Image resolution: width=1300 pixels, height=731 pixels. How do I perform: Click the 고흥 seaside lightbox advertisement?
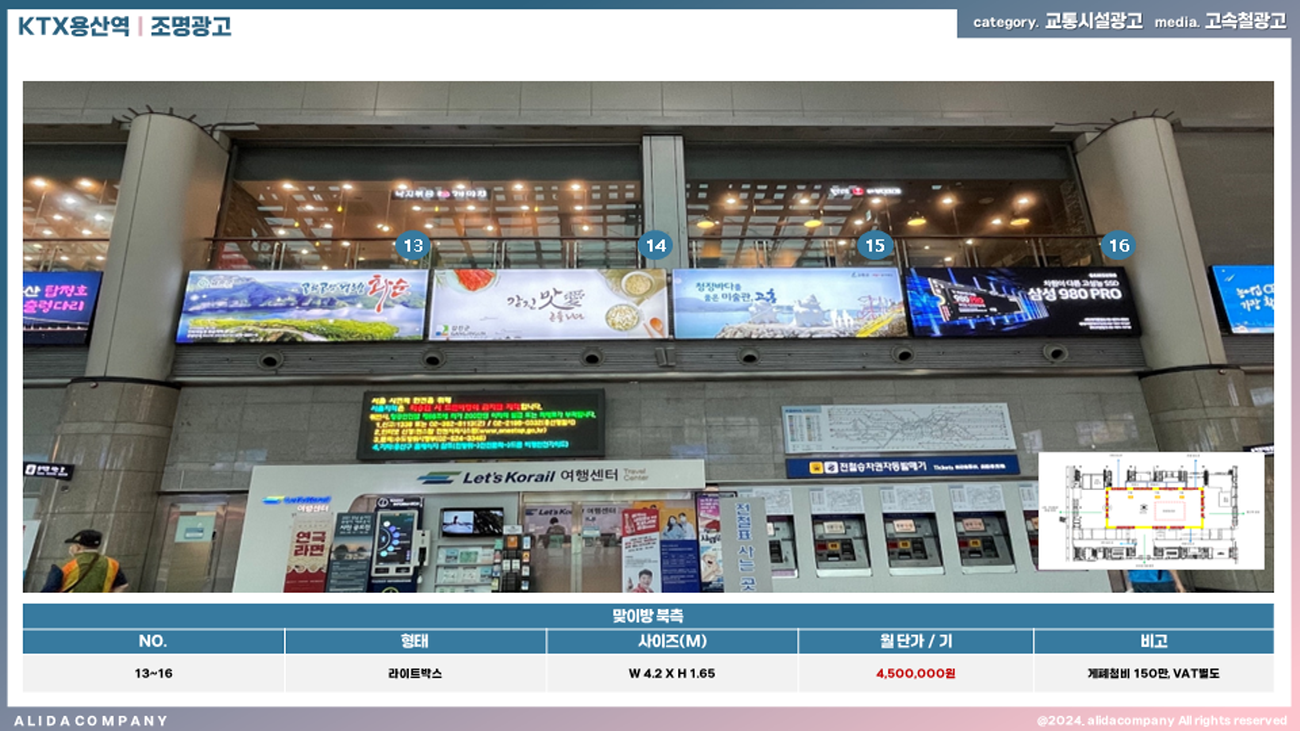pyautogui.click(x=788, y=303)
